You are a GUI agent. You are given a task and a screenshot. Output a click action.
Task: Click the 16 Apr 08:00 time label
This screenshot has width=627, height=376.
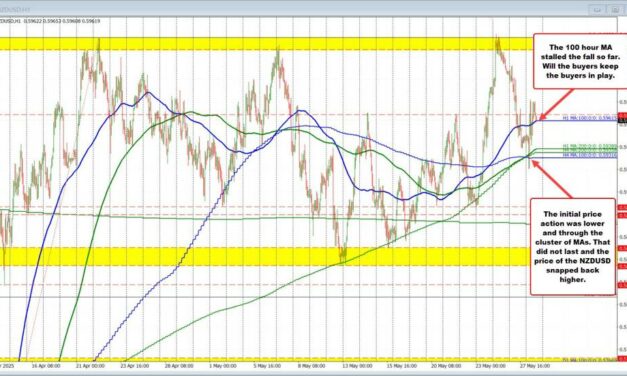(x=46, y=366)
